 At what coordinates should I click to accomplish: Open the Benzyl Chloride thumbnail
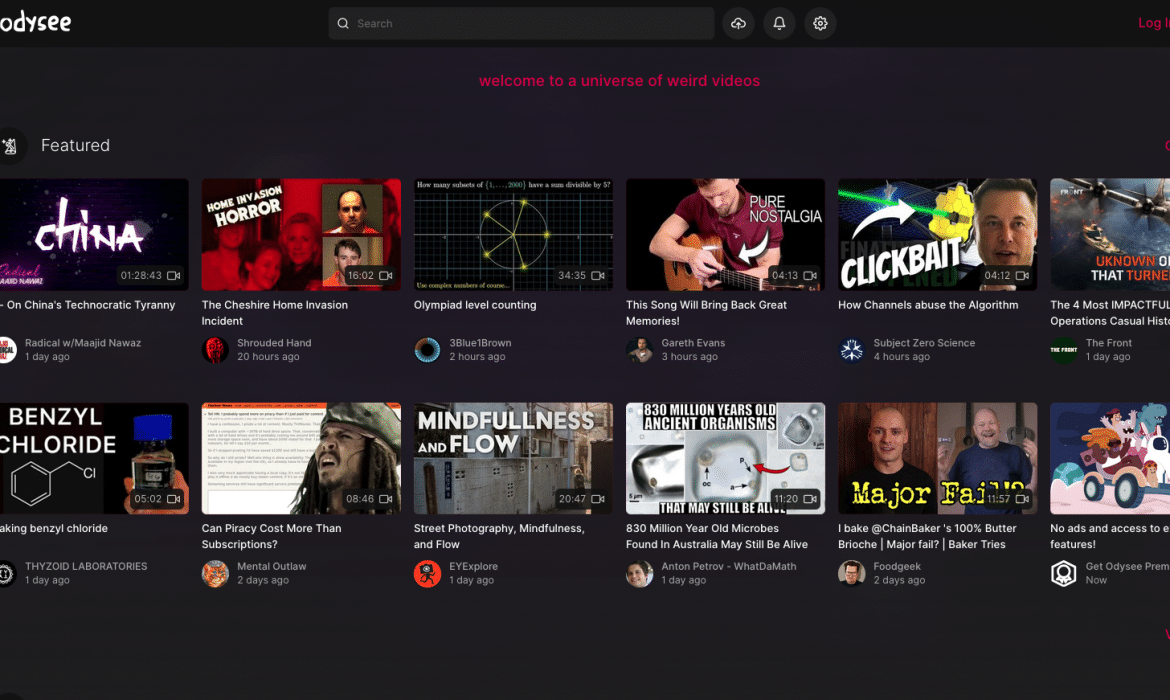pos(93,458)
